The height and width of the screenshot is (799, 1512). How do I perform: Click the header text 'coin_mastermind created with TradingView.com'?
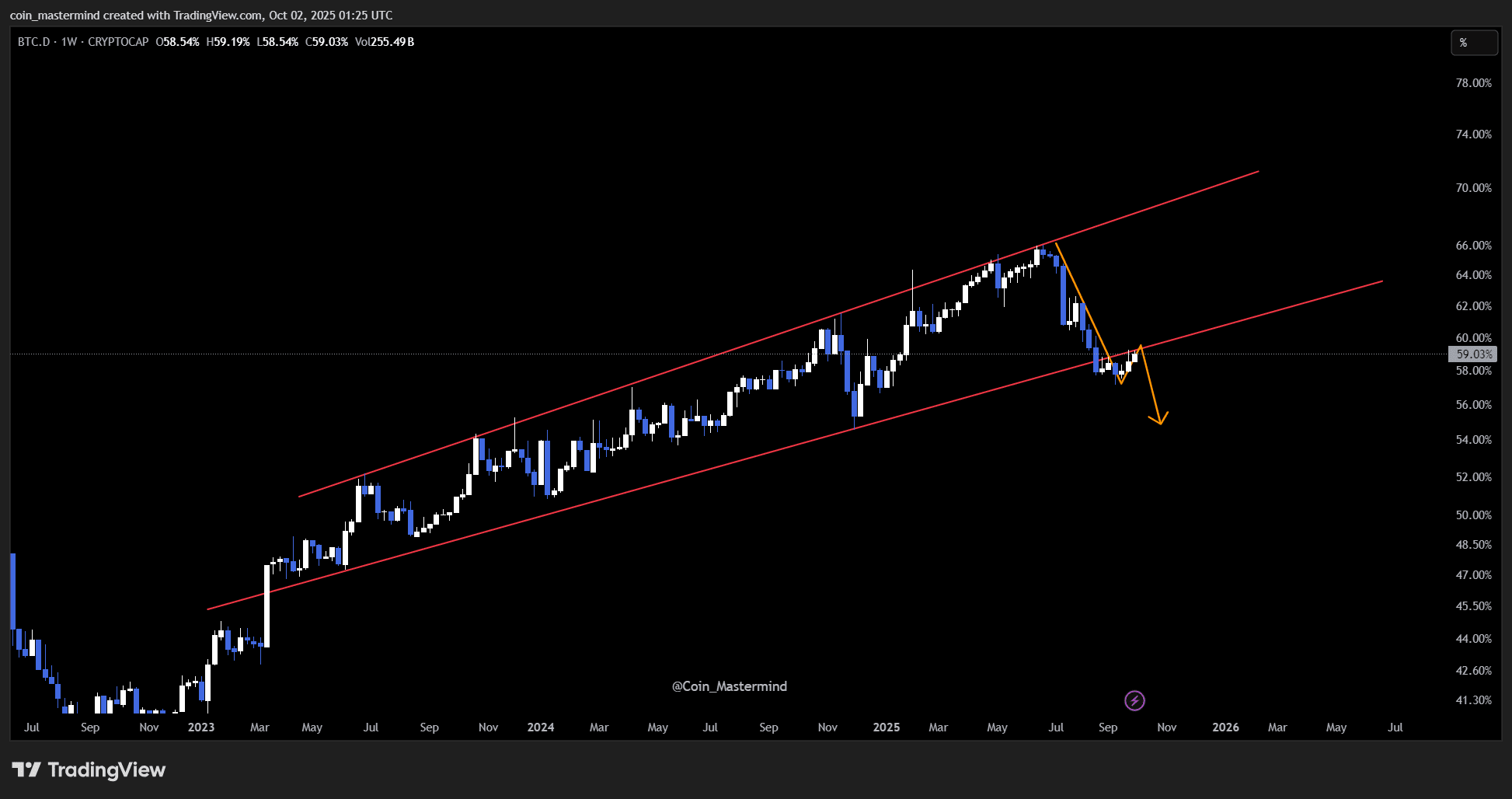(136, 16)
